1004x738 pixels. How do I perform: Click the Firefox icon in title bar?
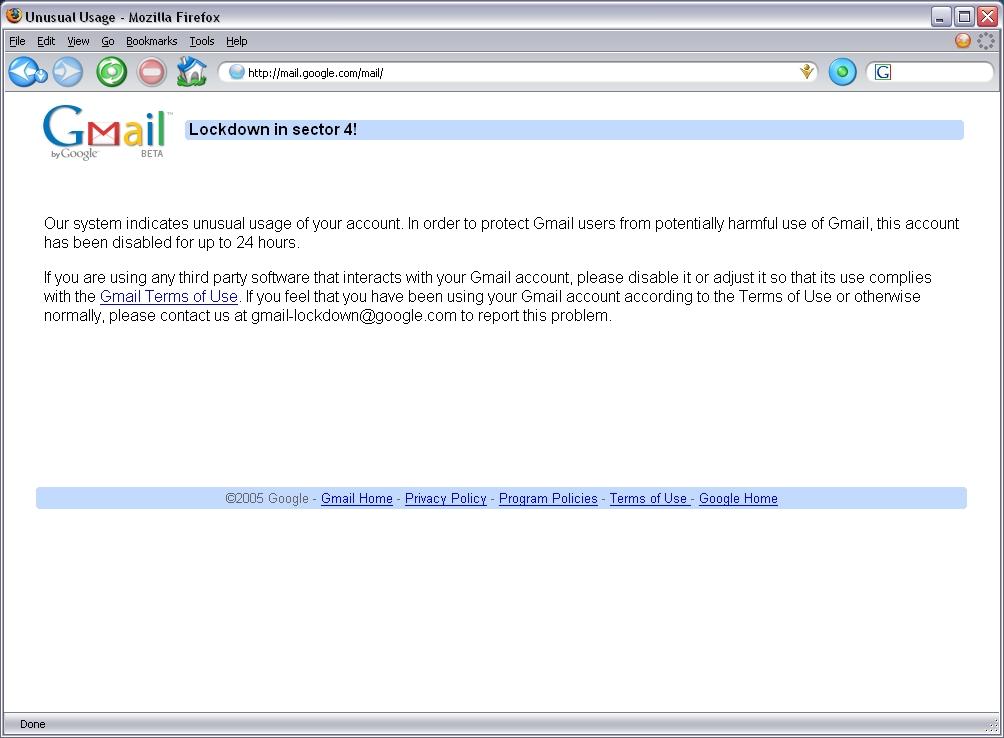[14, 15]
